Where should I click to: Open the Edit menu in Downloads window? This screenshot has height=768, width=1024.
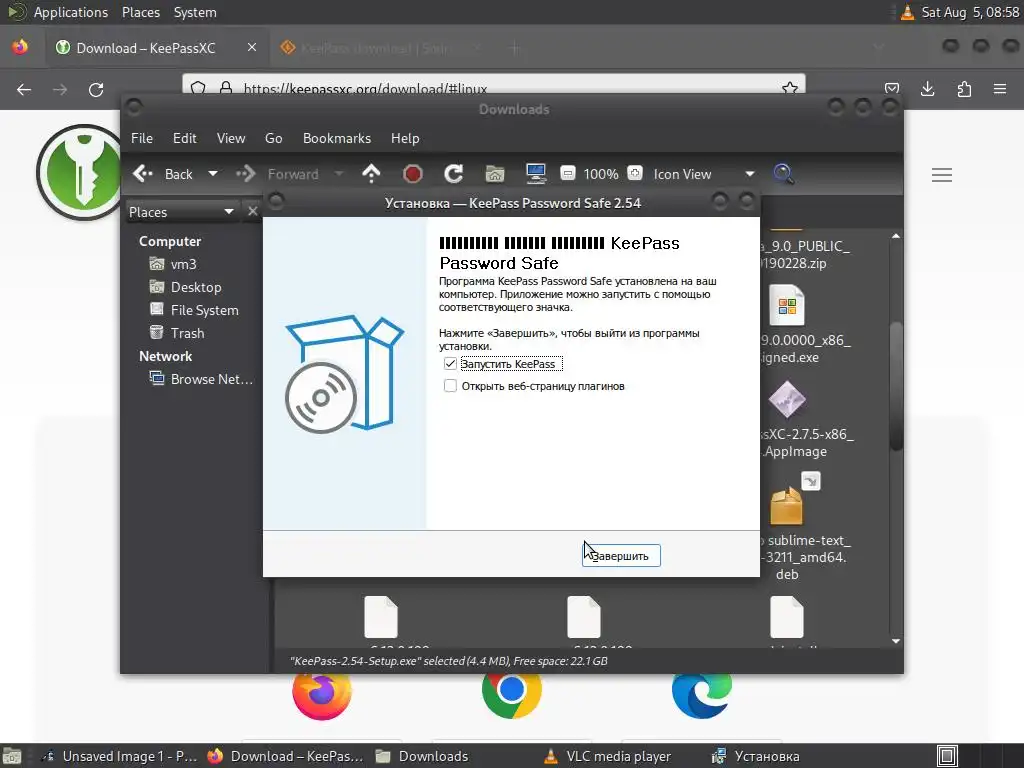click(184, 138)
